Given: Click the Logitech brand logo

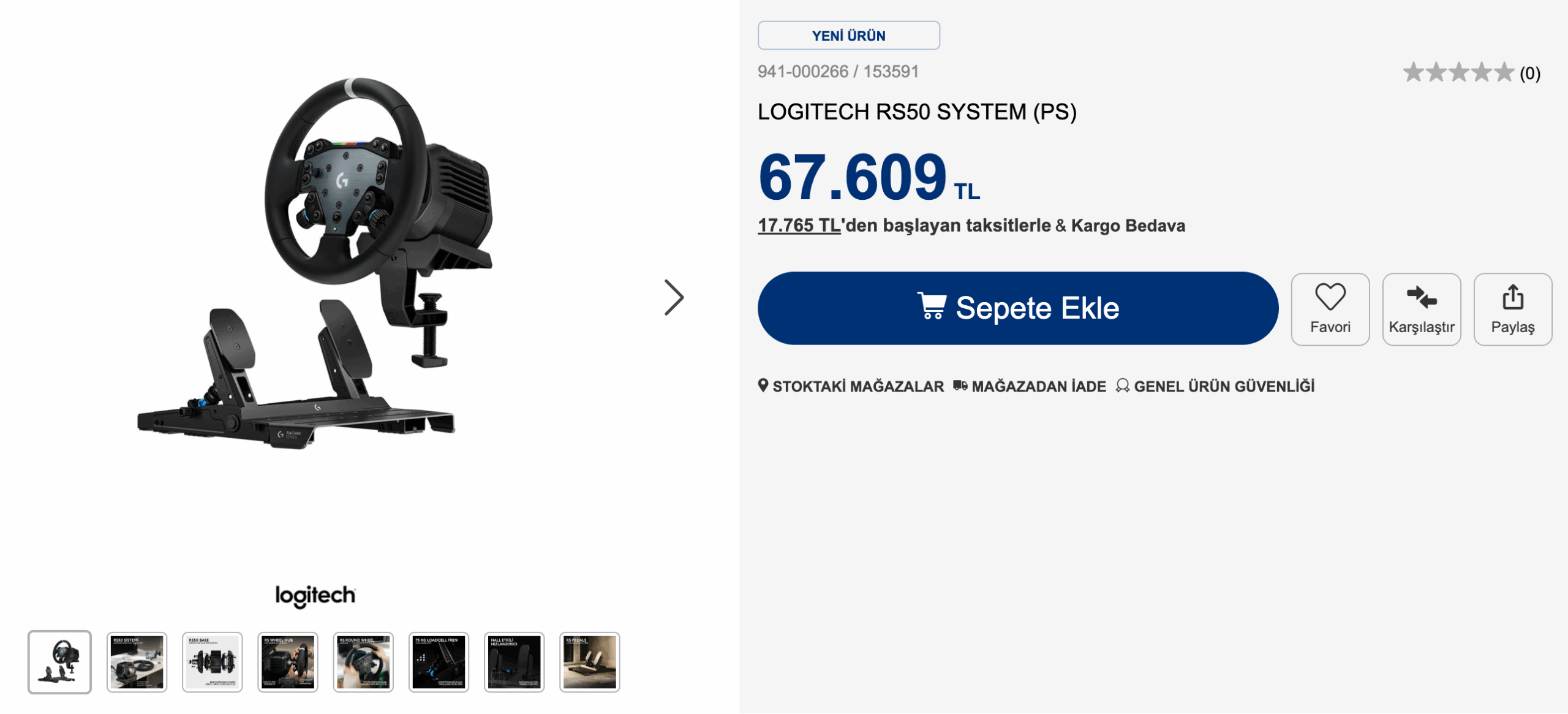Looking at the screenshot, I should (315, 594).
